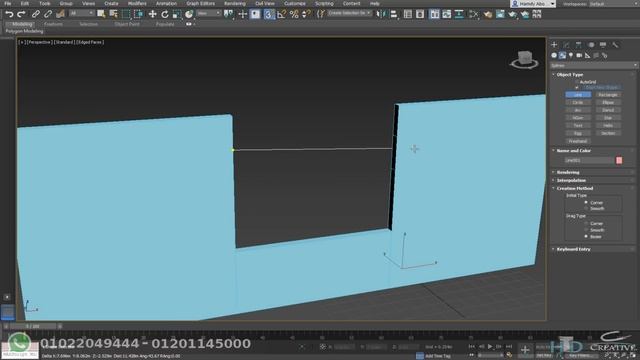Expand the Keyboard Entry rollout
Image resolution: width=640 pixels, height=360 pixels.
(573, 249)
